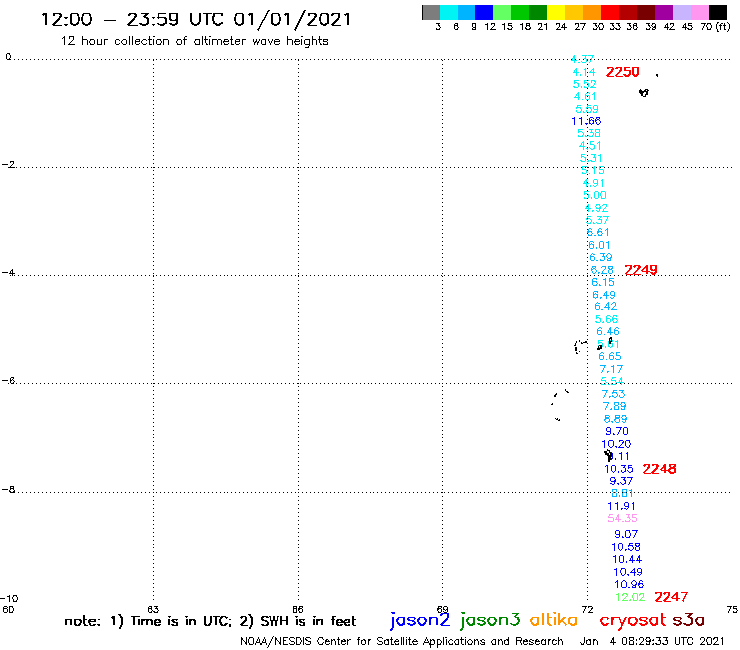Click the red 'cryosat' satellite label
Image resolution: width=740 pixels, height=650 pixels.
633,621
